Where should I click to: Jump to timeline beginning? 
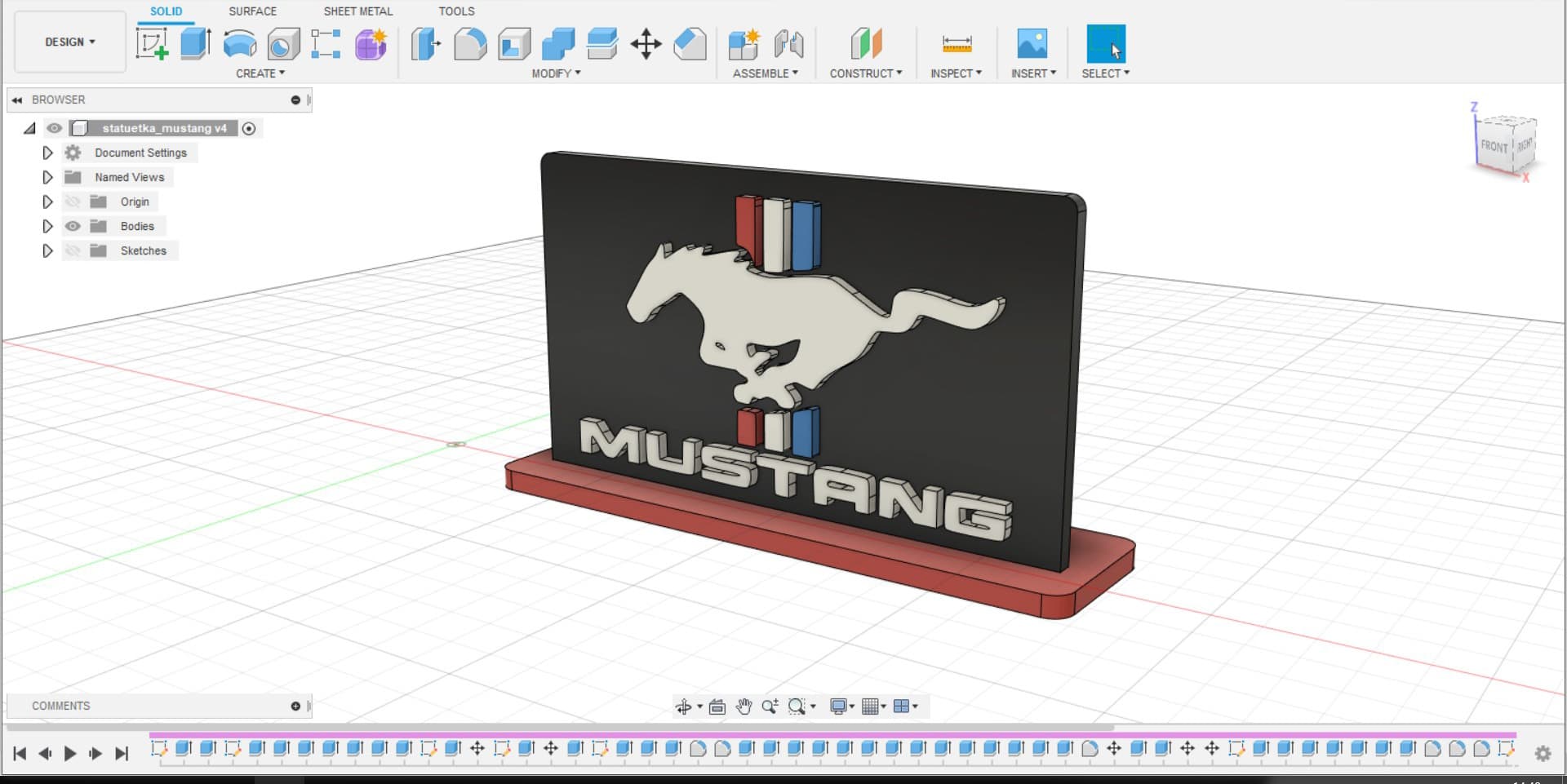coord(20,753)
